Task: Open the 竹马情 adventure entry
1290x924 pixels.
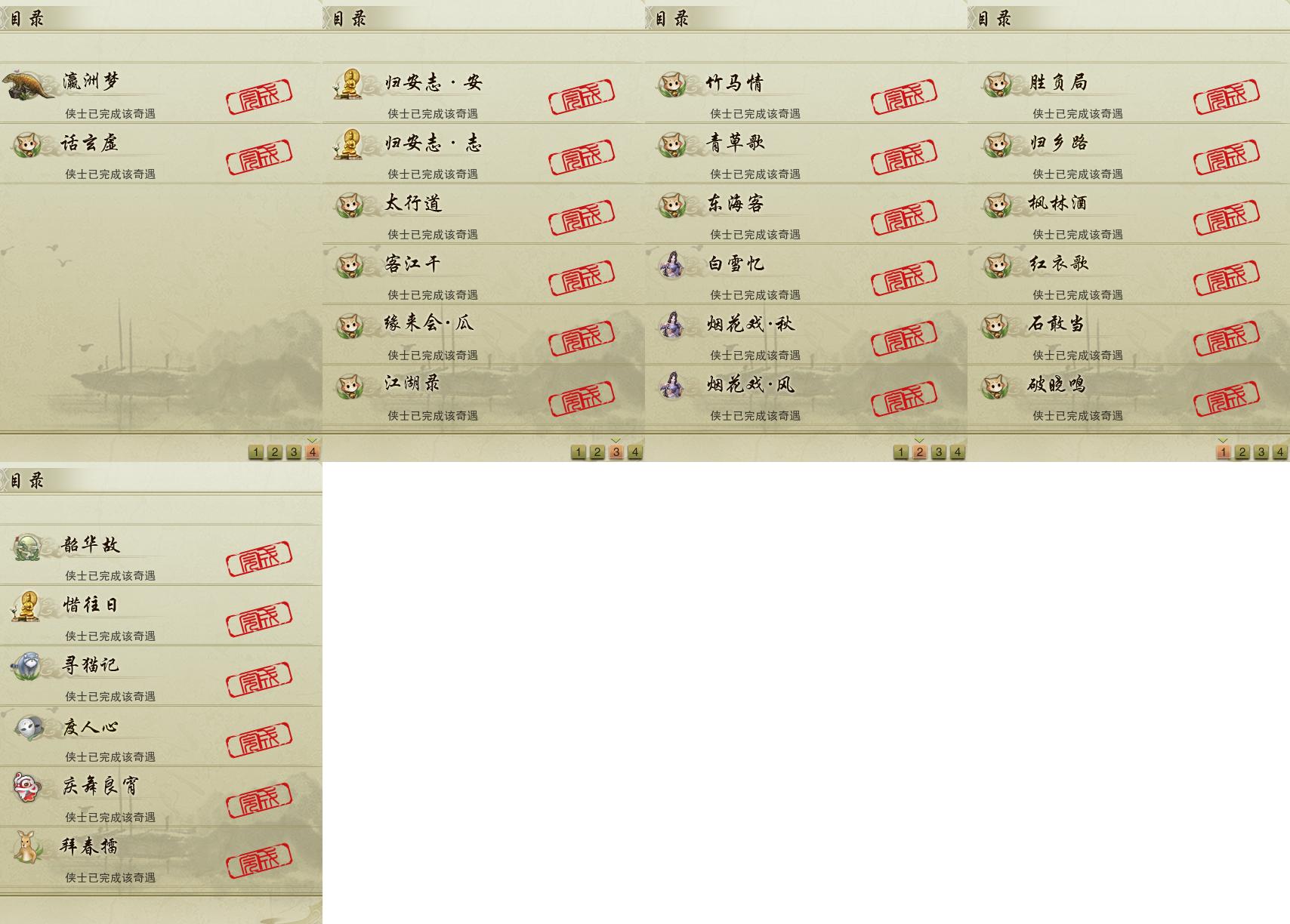Action: click(806, 94)
